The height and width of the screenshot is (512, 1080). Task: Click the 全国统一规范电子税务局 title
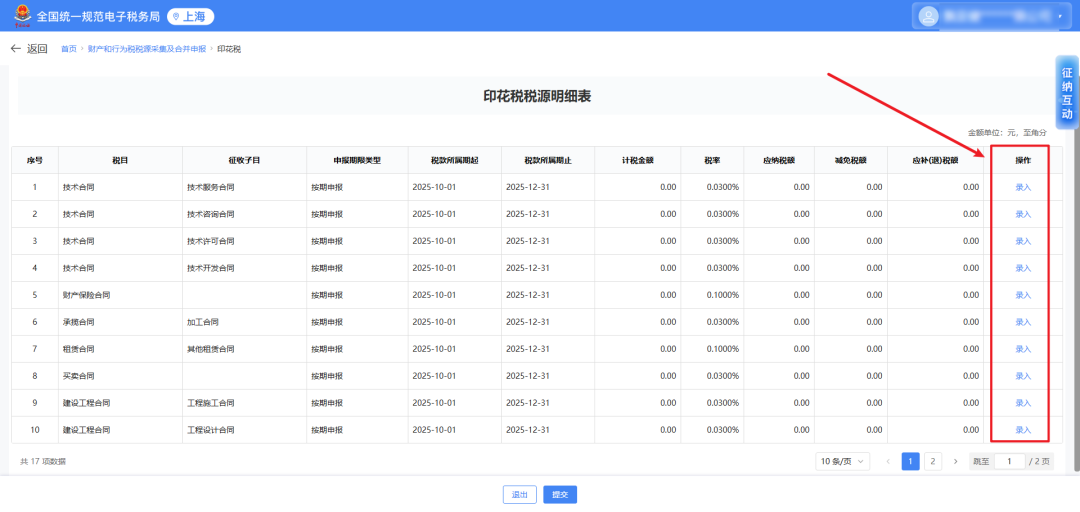tap(98, 16)
